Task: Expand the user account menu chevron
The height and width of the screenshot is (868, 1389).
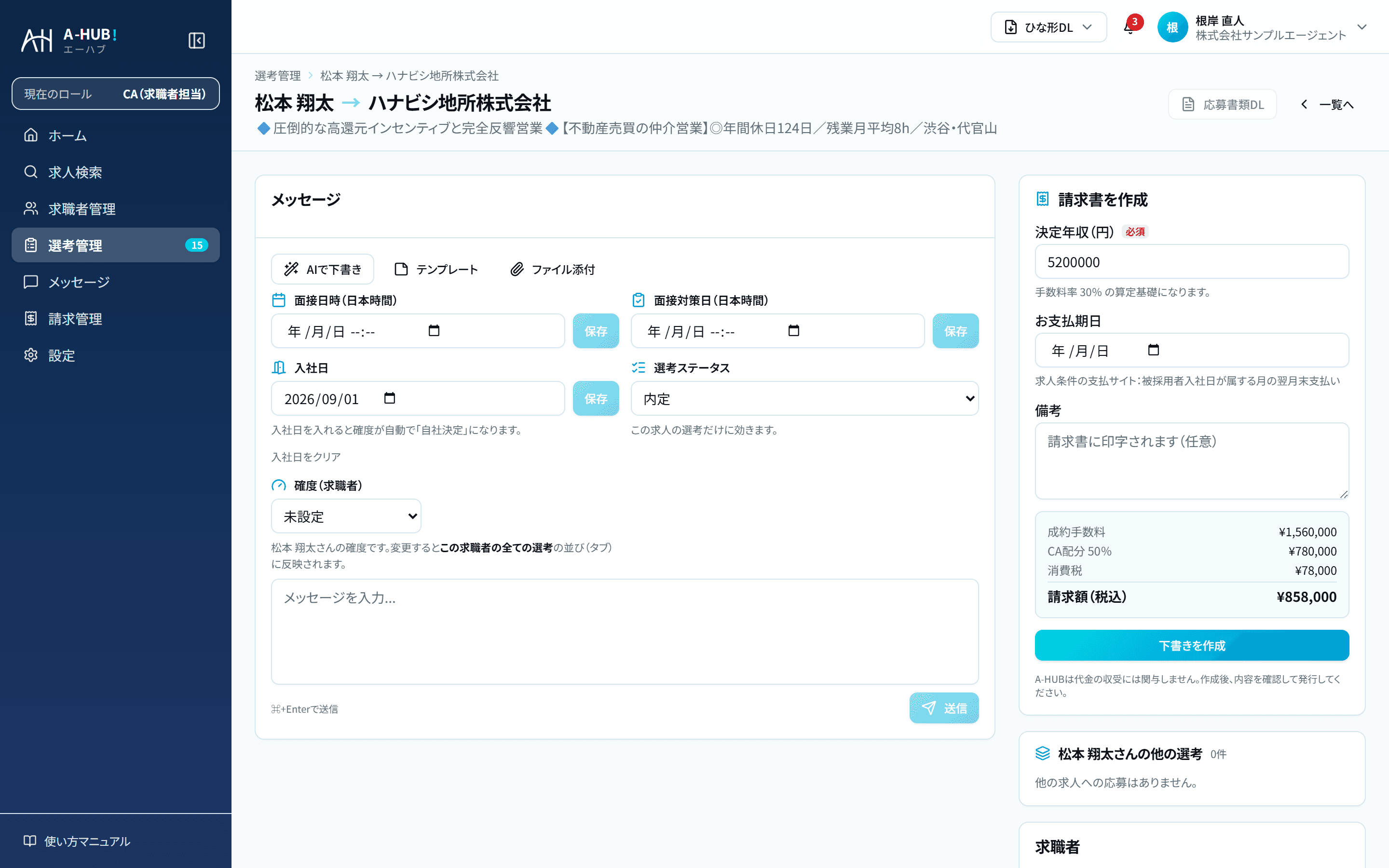Action: point(1362,27)
